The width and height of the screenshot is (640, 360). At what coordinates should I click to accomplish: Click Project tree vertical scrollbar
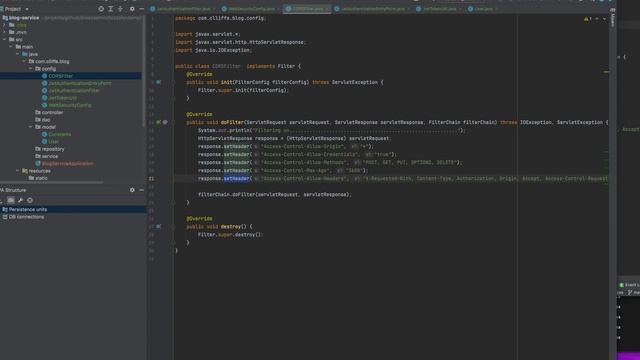(144, 71)
